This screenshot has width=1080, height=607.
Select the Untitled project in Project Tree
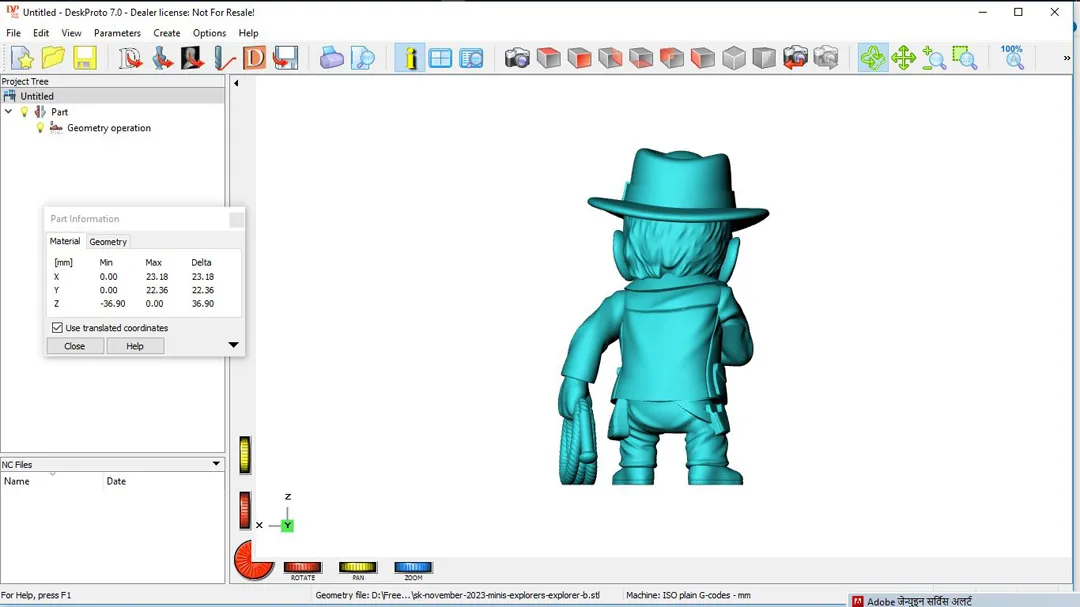pyautogui.click(x=37, y=96)
